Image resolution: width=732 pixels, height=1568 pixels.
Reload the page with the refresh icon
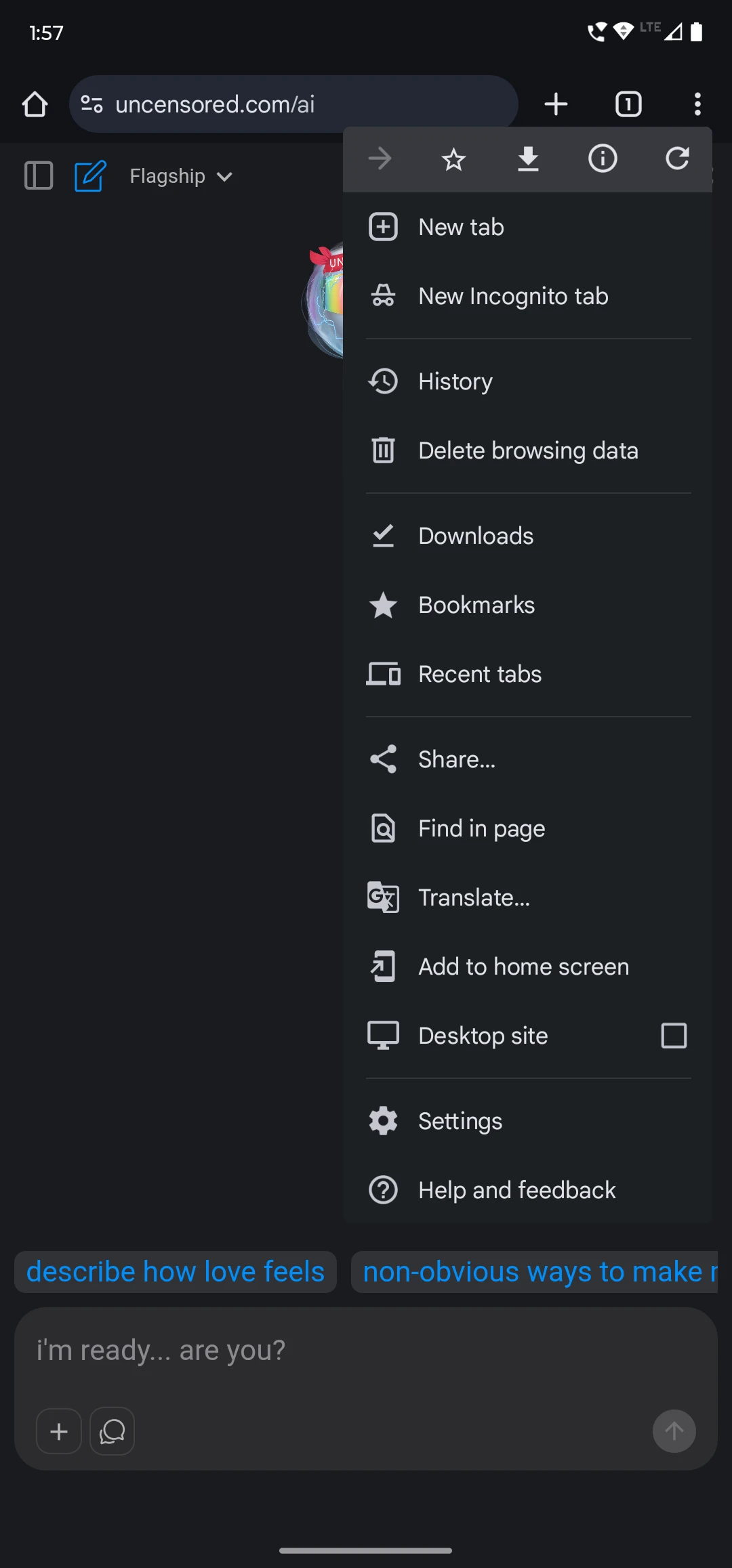click(677, 158)
